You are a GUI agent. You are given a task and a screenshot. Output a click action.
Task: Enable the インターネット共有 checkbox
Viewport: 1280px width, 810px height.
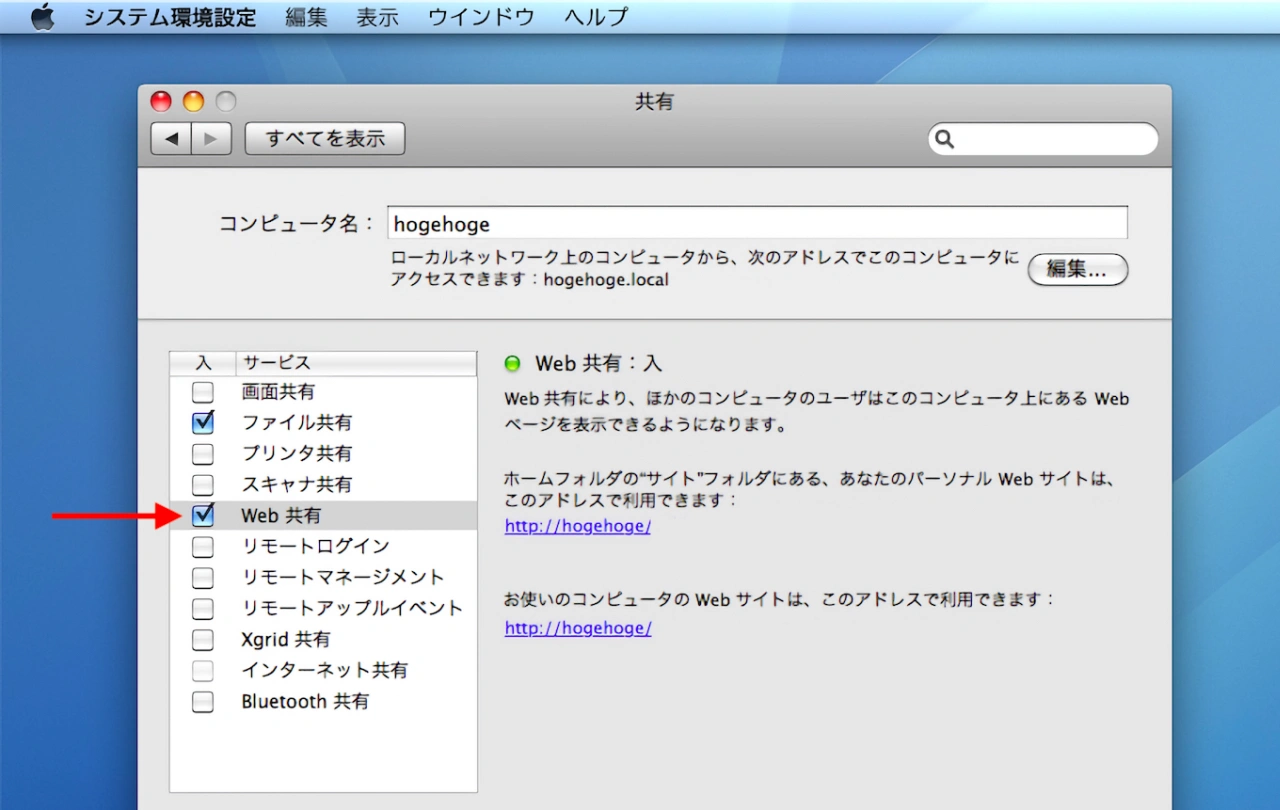(x=203, y=670)
